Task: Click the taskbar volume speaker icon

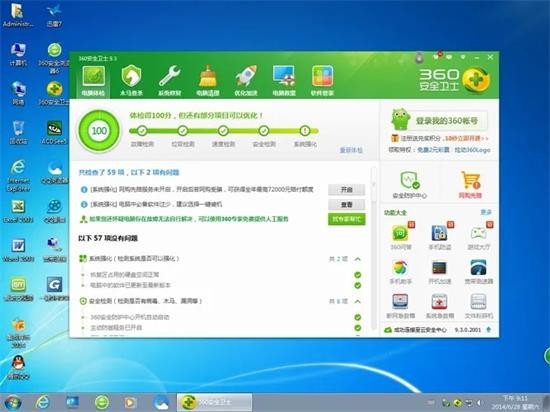Action: (x=478, y=403)
